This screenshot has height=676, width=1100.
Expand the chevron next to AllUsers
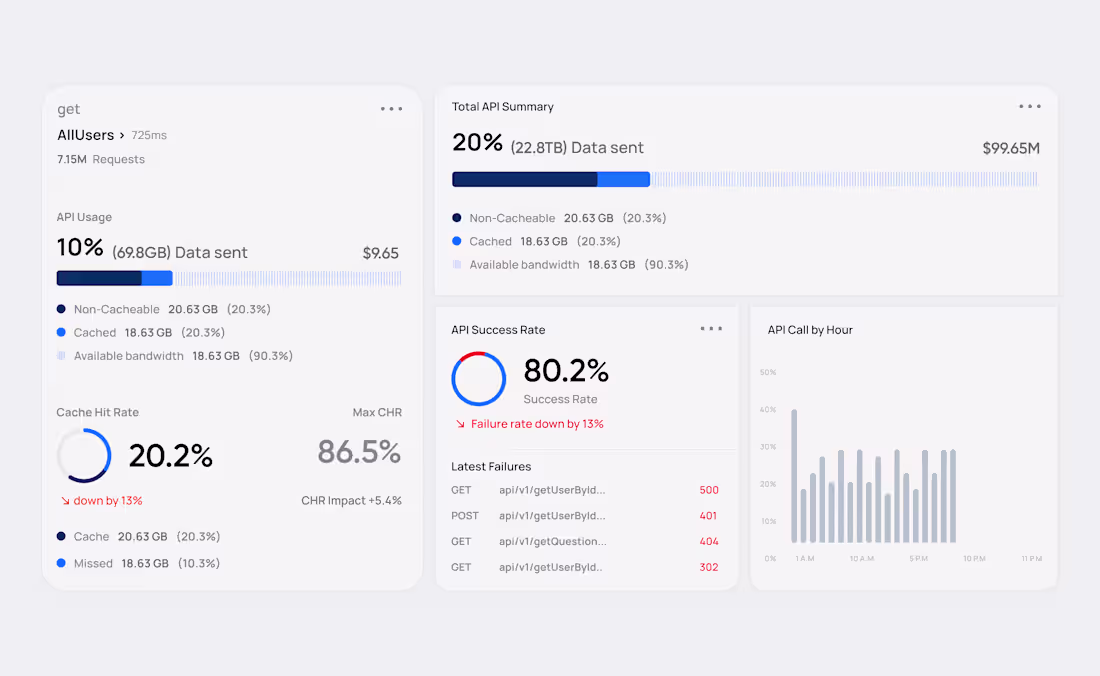122,135
